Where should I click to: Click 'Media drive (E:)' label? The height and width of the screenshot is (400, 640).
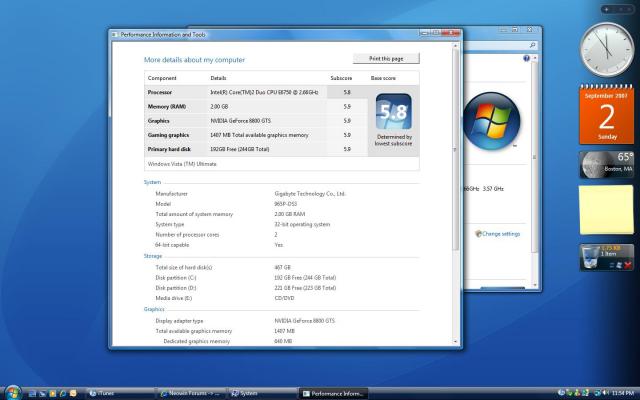[x=173, y=298]
